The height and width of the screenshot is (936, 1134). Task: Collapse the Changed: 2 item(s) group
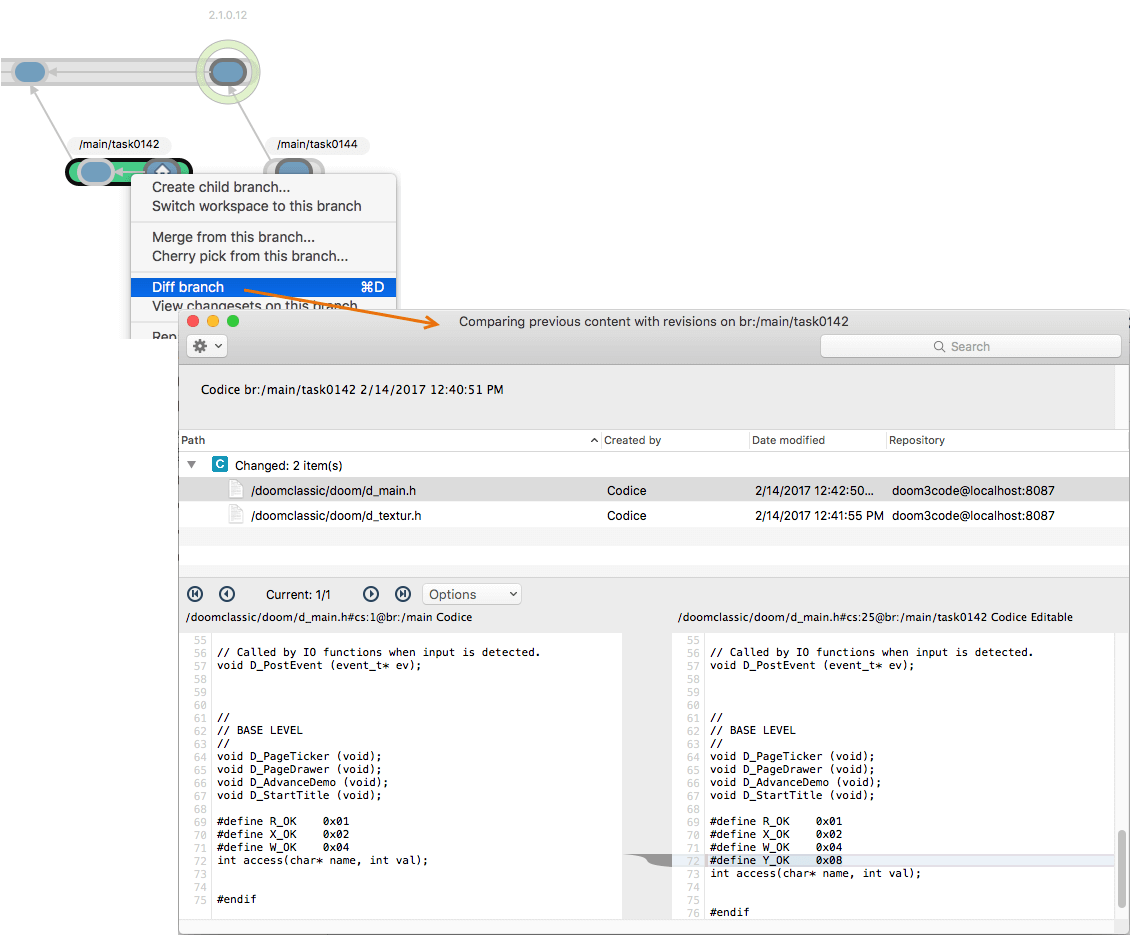pos(192,465)
